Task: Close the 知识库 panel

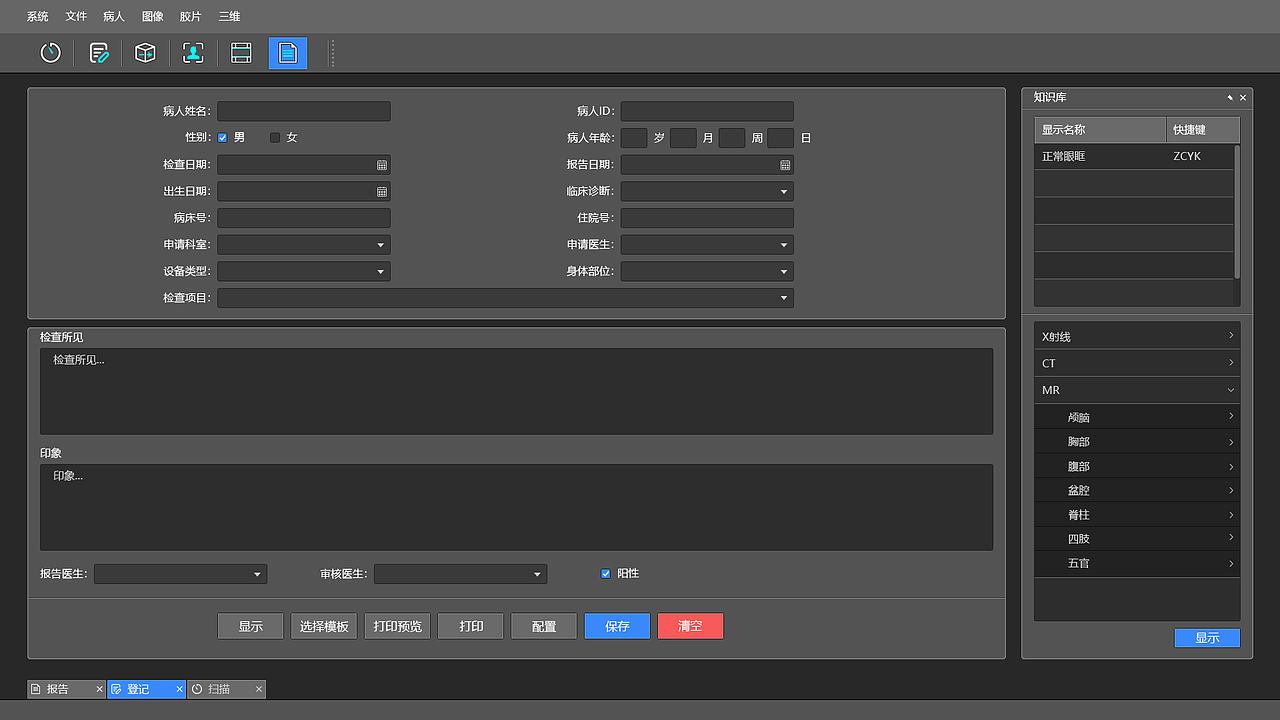Action: point(1243,98)
